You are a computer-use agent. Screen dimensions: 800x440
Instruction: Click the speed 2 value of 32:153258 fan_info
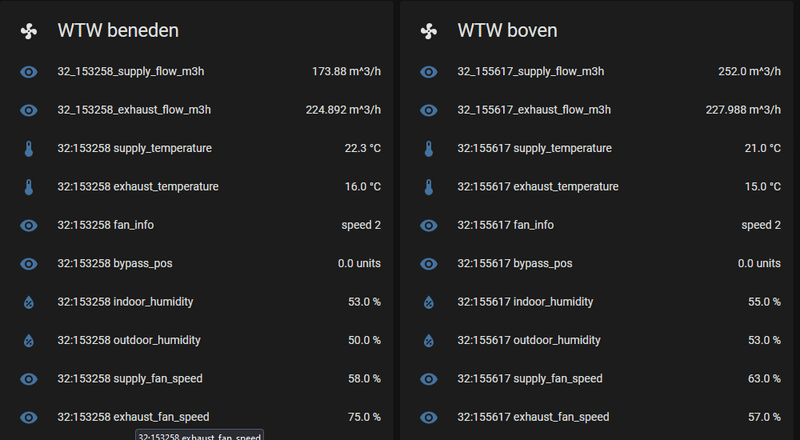[361, 225]
